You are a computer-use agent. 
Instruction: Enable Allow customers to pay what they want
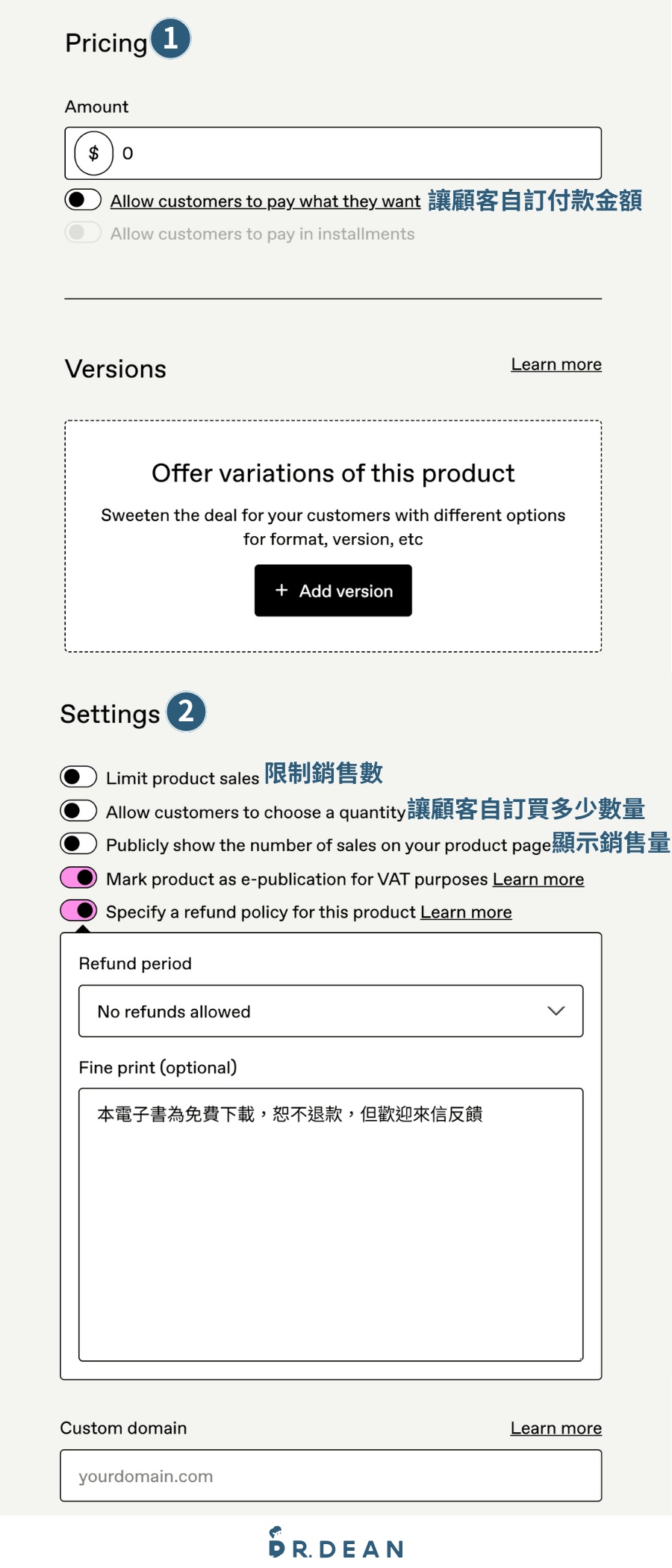coord(83,199)
